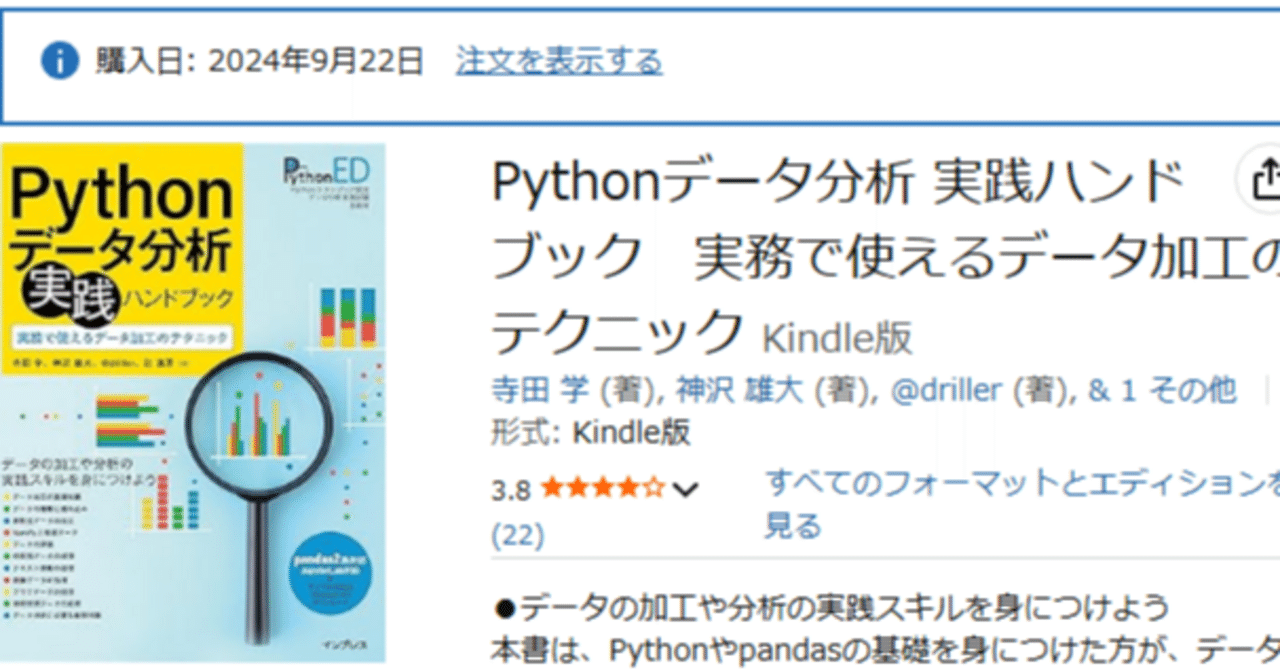The width and height of the screenshot is (1280, 670).
Task: Click the empty fifth rating star
Action: coord(654,487)
